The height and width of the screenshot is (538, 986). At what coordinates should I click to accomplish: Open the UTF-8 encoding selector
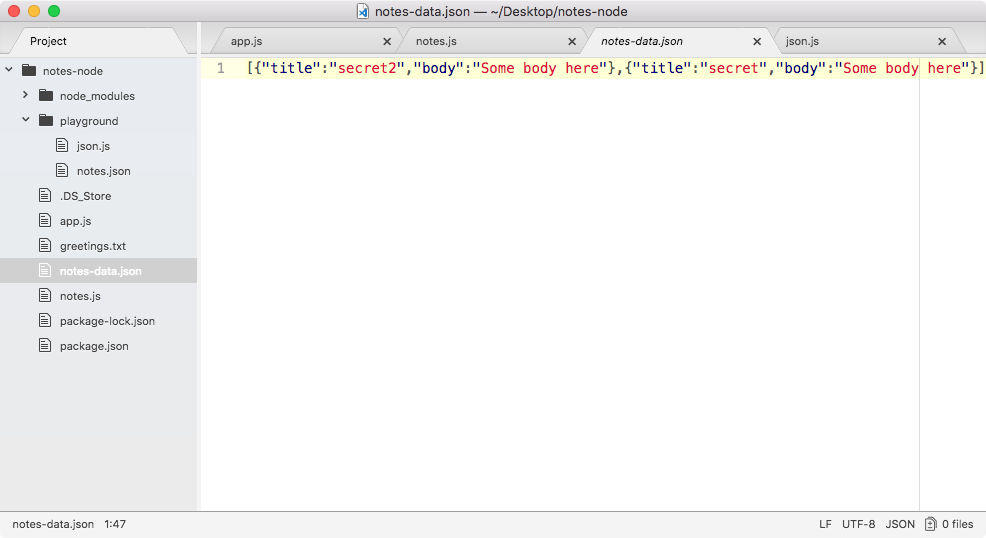pyautogui.click(x=858, y=524)
